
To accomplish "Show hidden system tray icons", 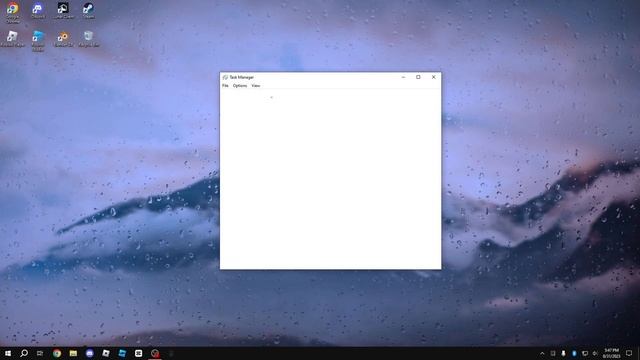I will [x=542, y=353].
